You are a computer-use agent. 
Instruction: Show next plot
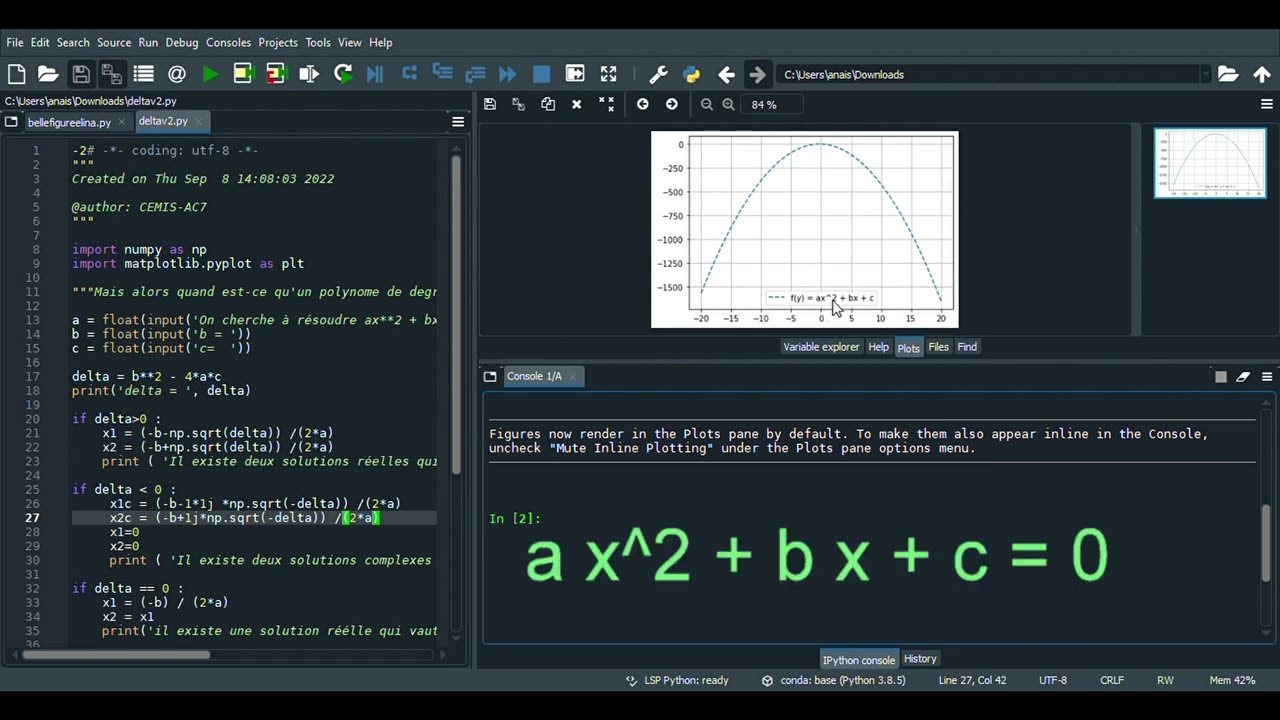[672, 104]
